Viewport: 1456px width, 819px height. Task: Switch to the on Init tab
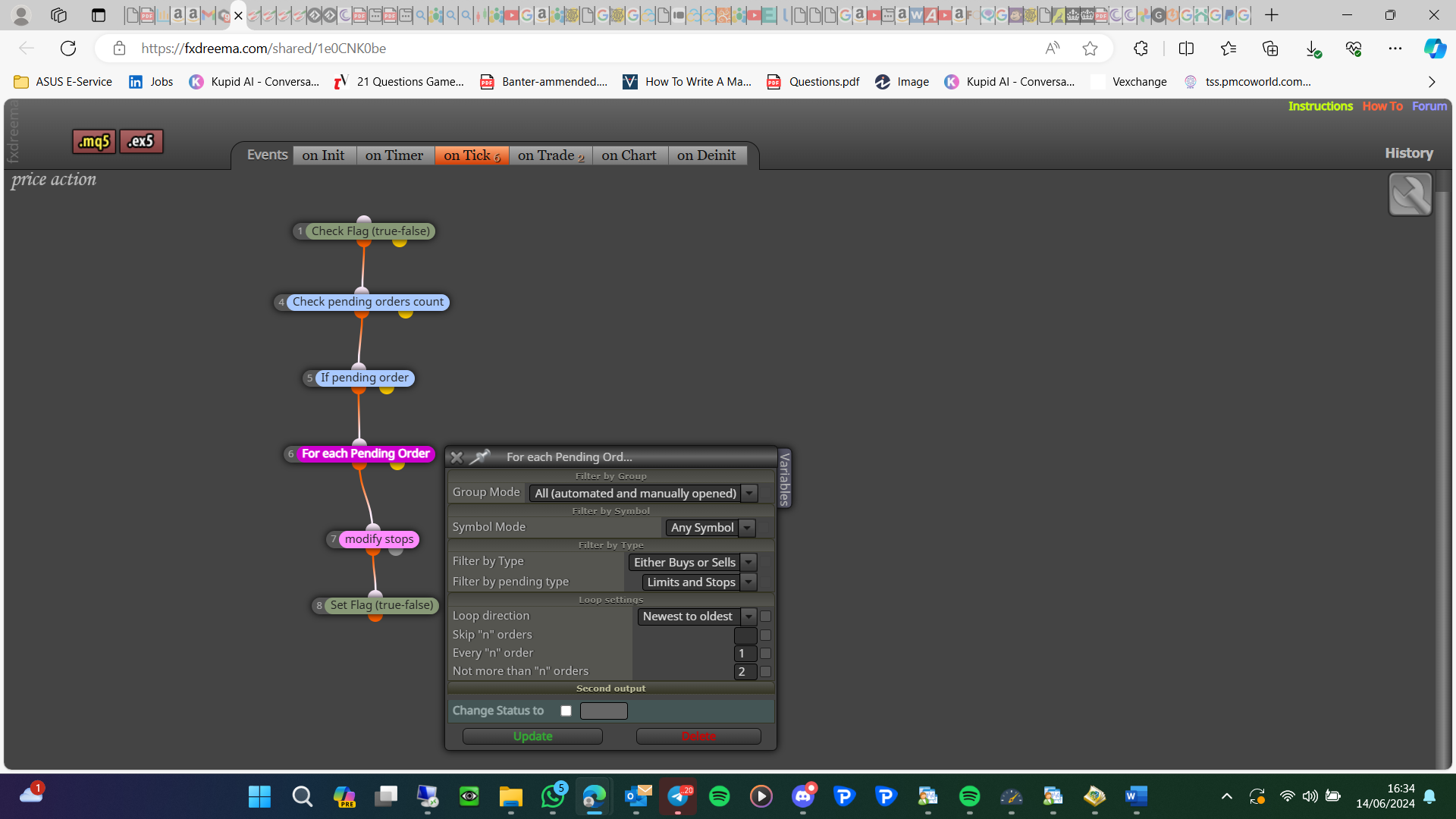324,155
